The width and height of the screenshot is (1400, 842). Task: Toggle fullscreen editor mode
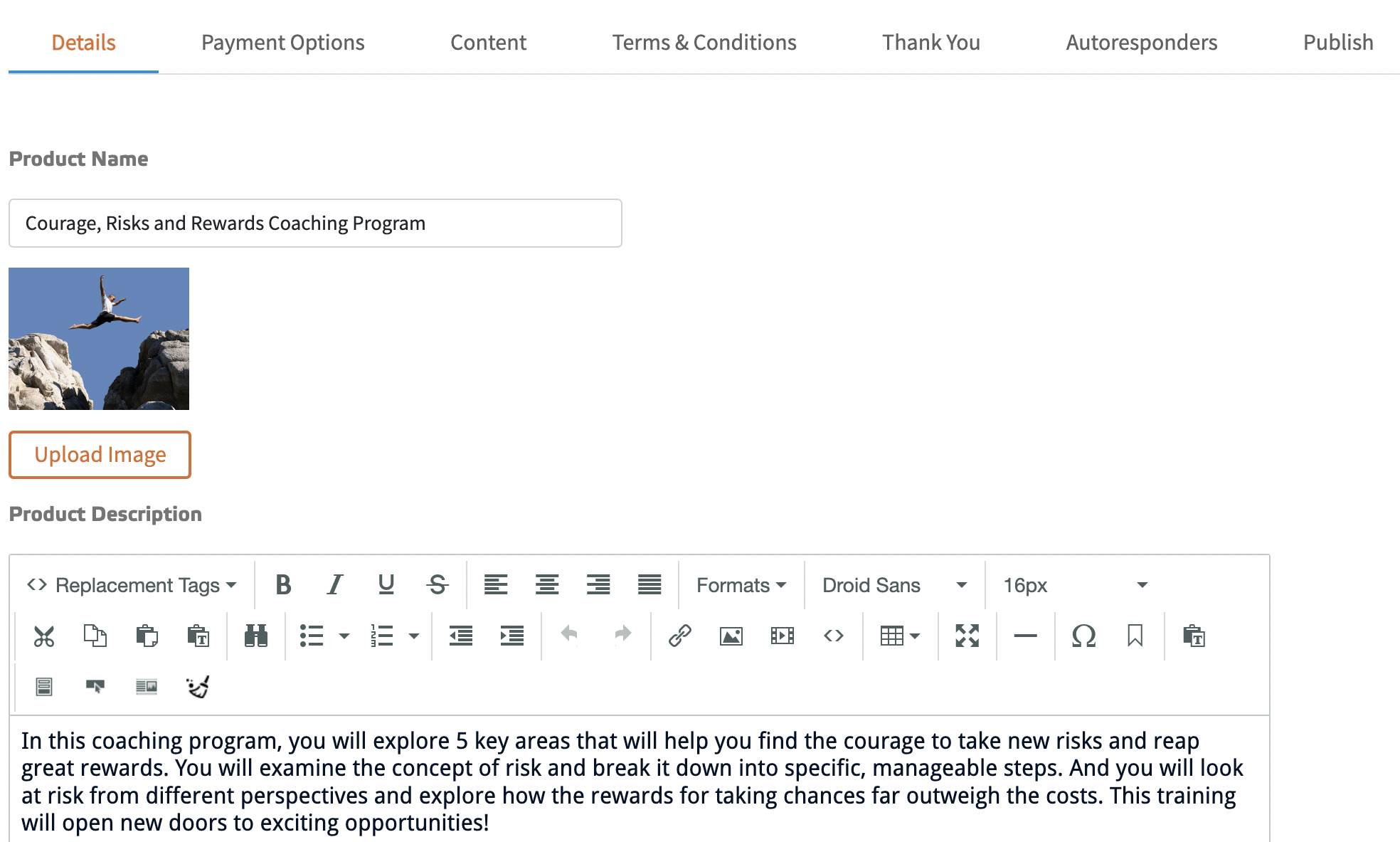click(967, 636)
